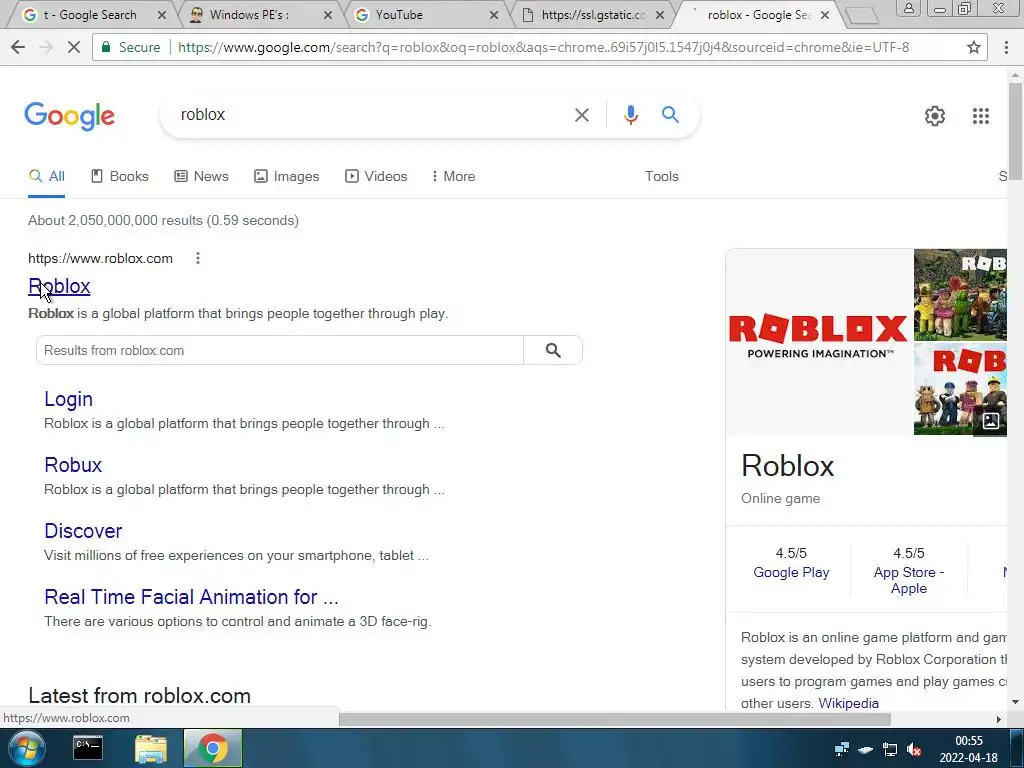Open the Login sitelink

point(69,399)
